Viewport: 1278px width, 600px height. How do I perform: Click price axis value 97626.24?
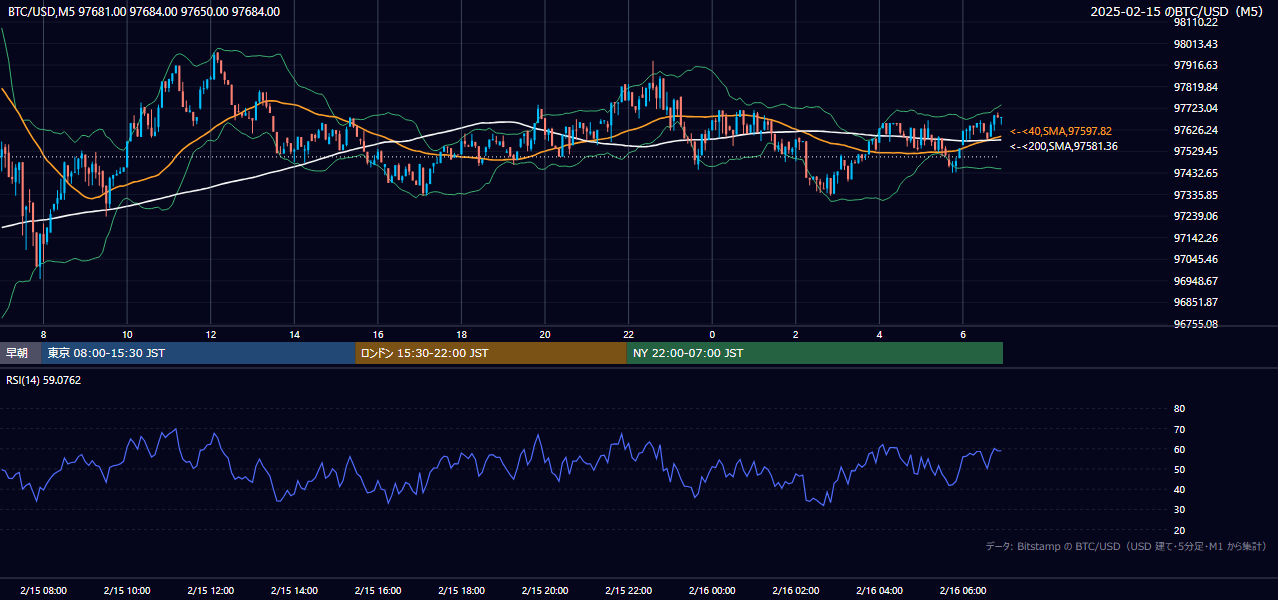(1195, 130)
